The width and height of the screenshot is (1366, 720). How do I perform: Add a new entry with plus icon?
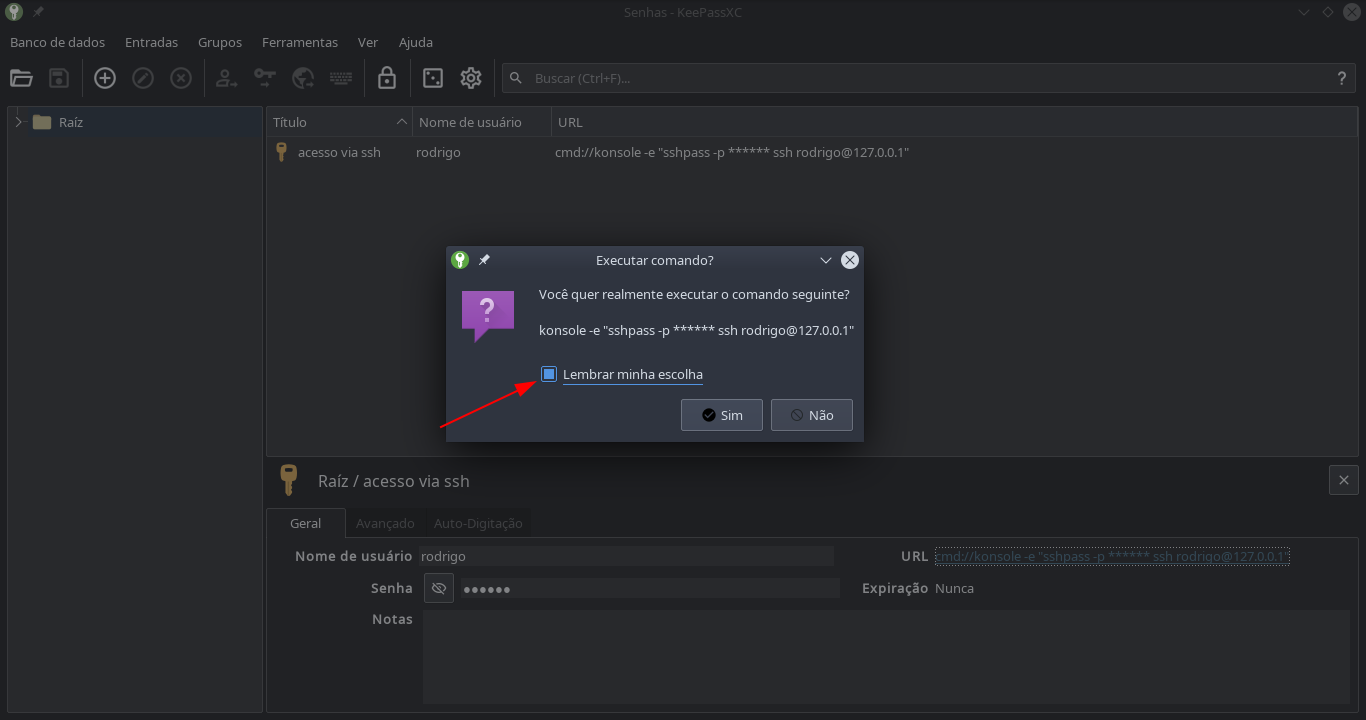pyautogui.click(x=105, y=78)
